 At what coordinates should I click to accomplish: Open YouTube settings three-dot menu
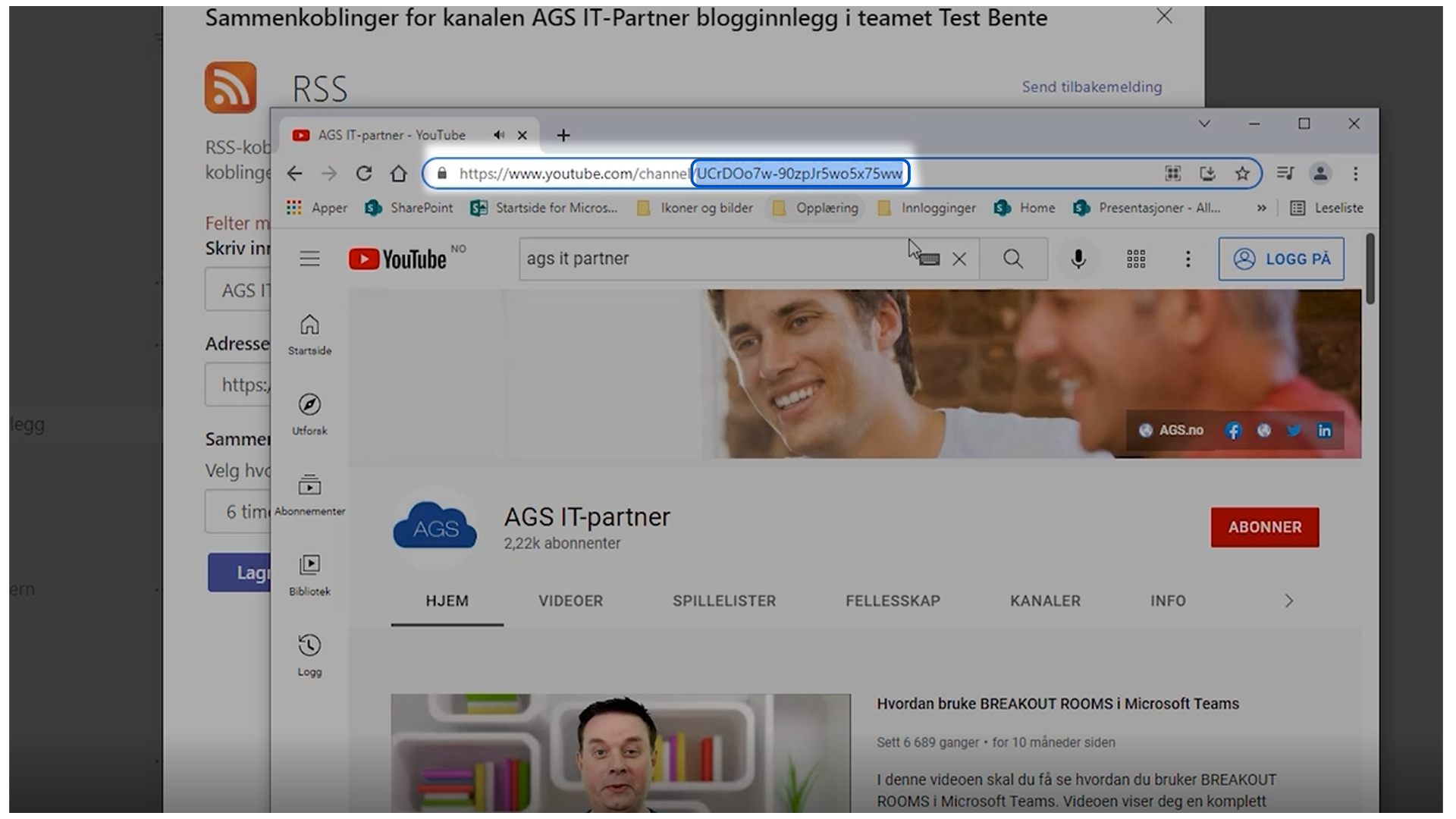(x=1188, y=259)
